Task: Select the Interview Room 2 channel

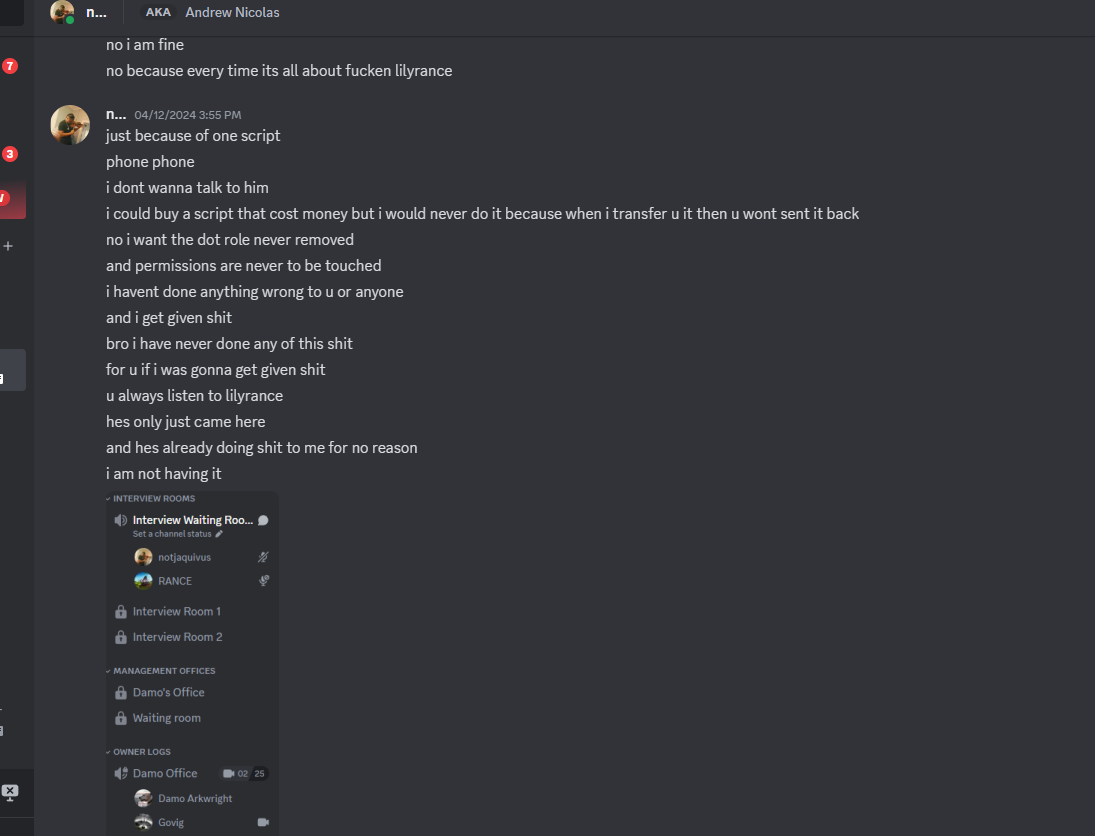Action: pyautogui.click(x=177, y=637)
